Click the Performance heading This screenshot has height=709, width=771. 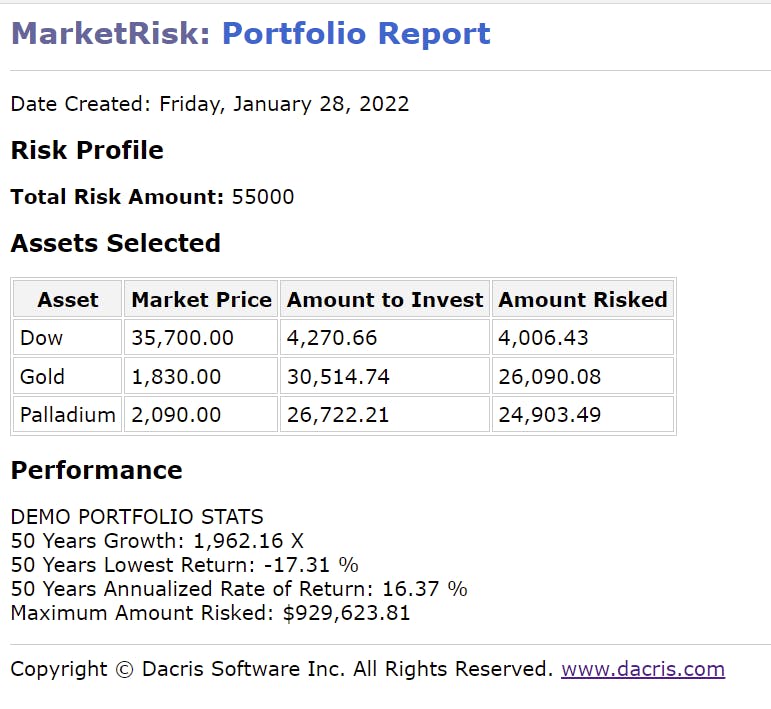pyautogui.click(x=96, y=470)
